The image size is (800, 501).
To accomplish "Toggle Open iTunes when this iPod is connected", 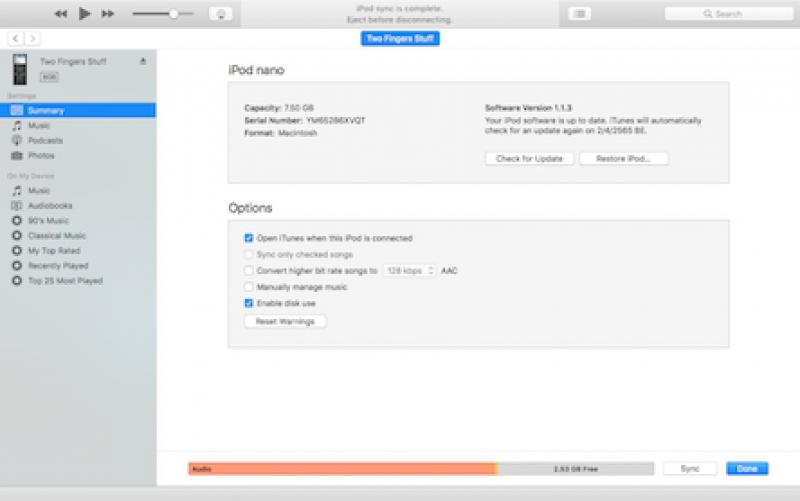I will 248,238.
